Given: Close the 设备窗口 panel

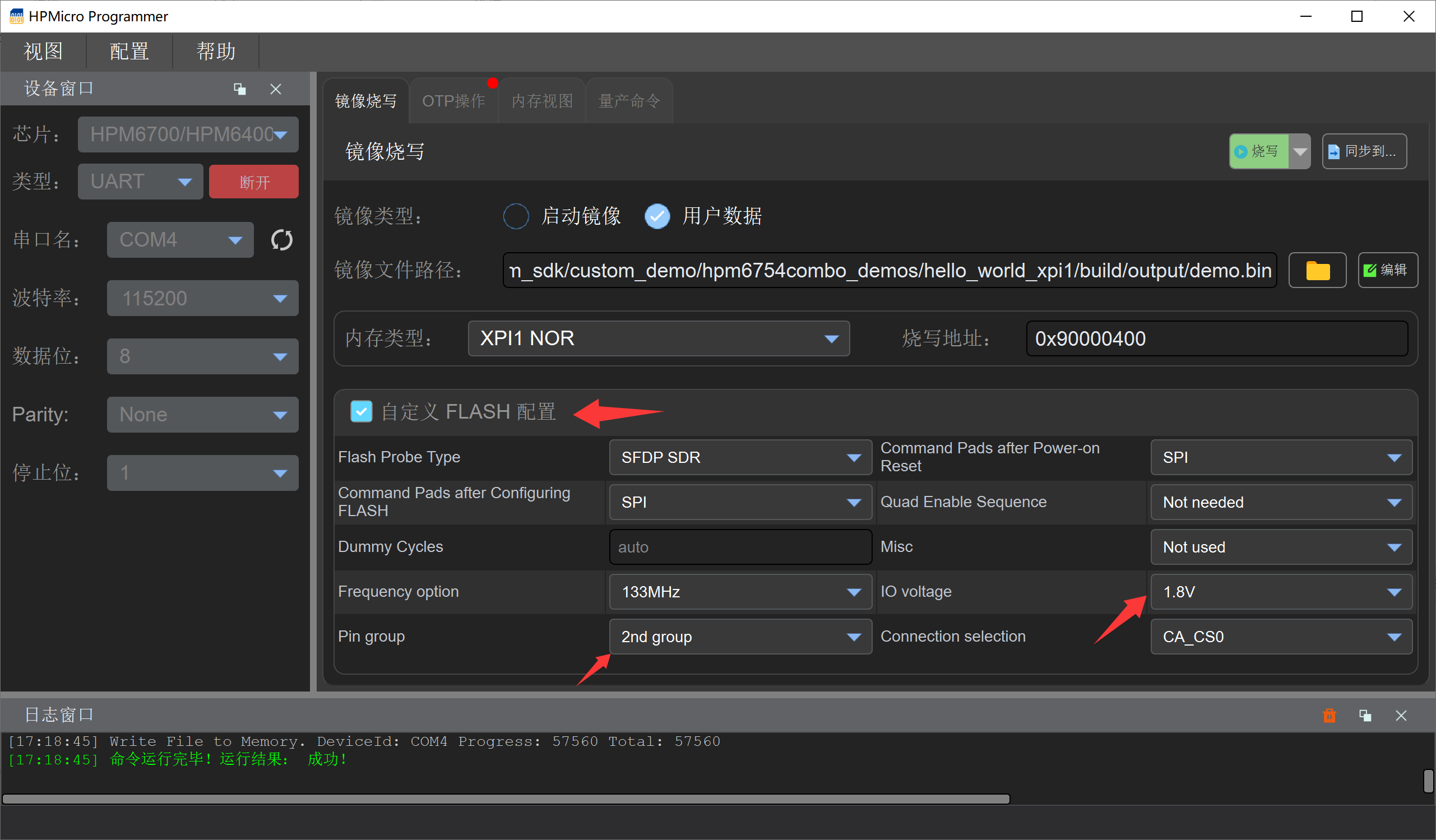Looking at the screenshot, I should [x=276, y=89].
